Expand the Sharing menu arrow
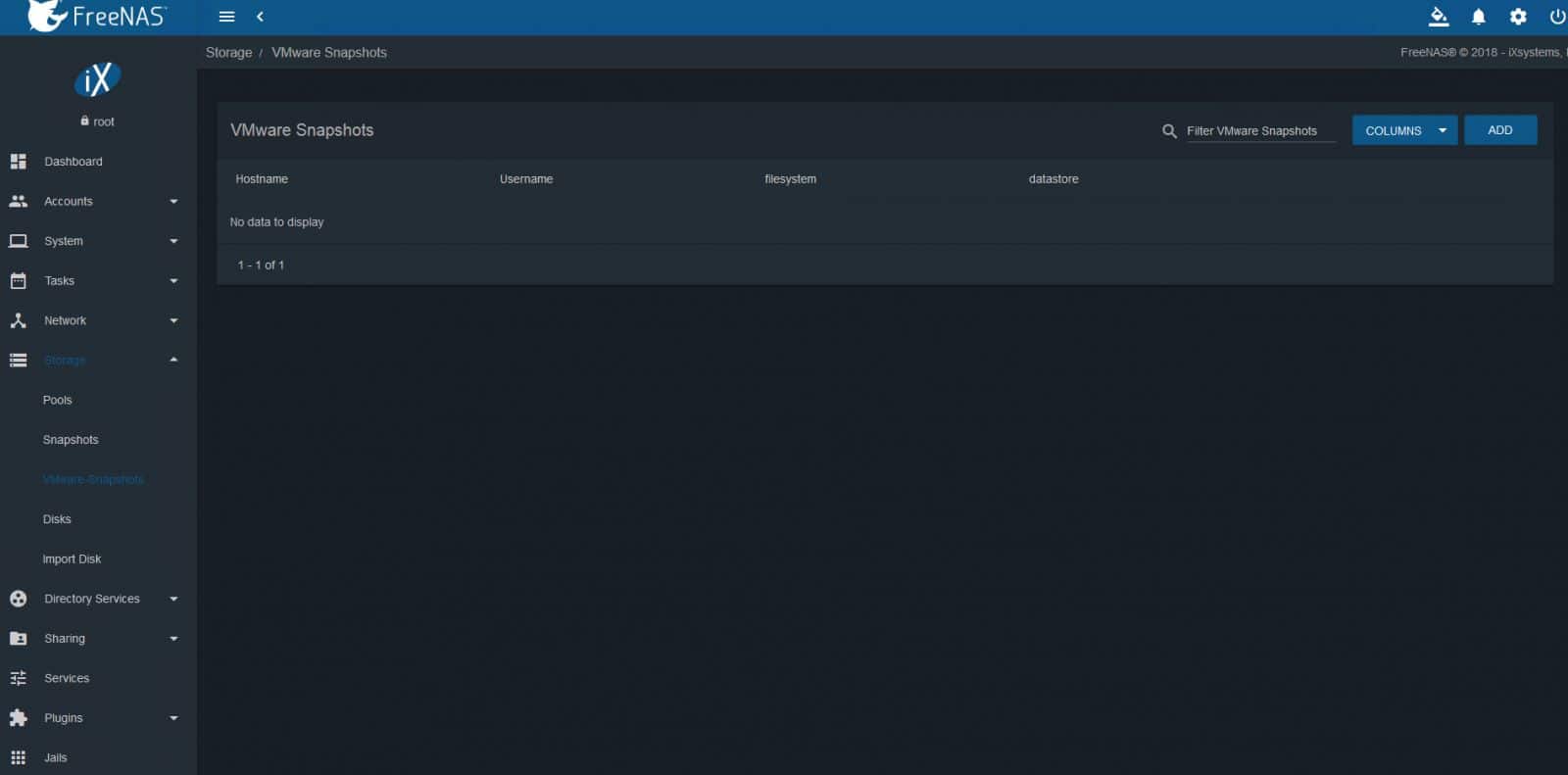The width and height of the screenshot is (1568, 775). pos(173,639)
